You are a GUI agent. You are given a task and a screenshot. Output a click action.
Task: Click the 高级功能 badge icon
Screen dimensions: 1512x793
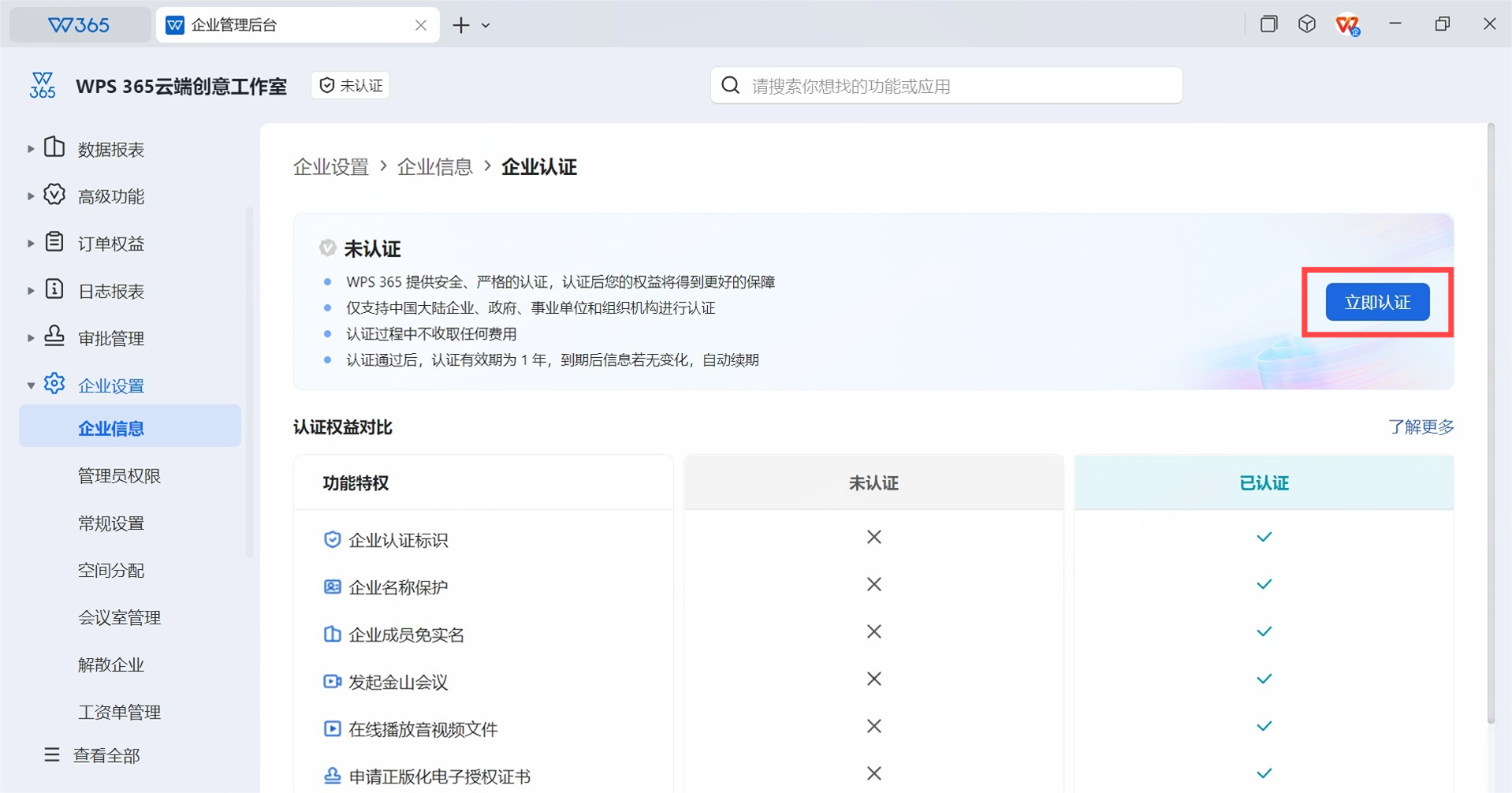(x=54, y=195)
